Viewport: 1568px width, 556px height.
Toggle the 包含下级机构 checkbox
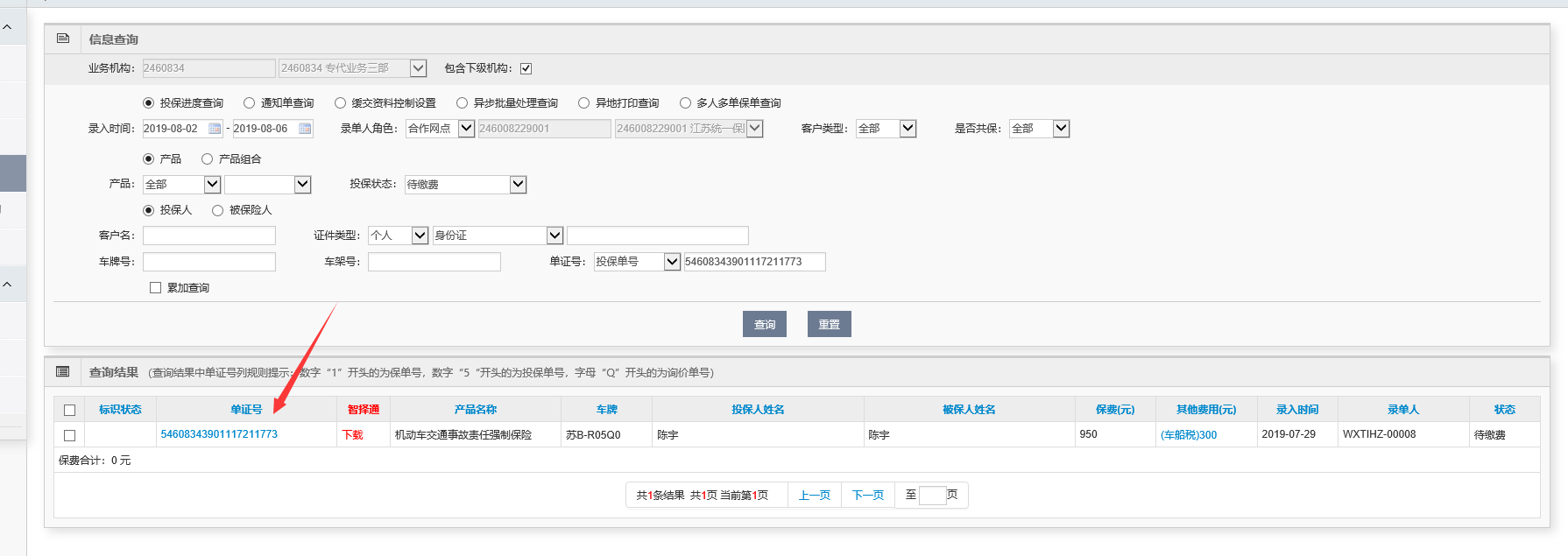click(x=526, y=68)
